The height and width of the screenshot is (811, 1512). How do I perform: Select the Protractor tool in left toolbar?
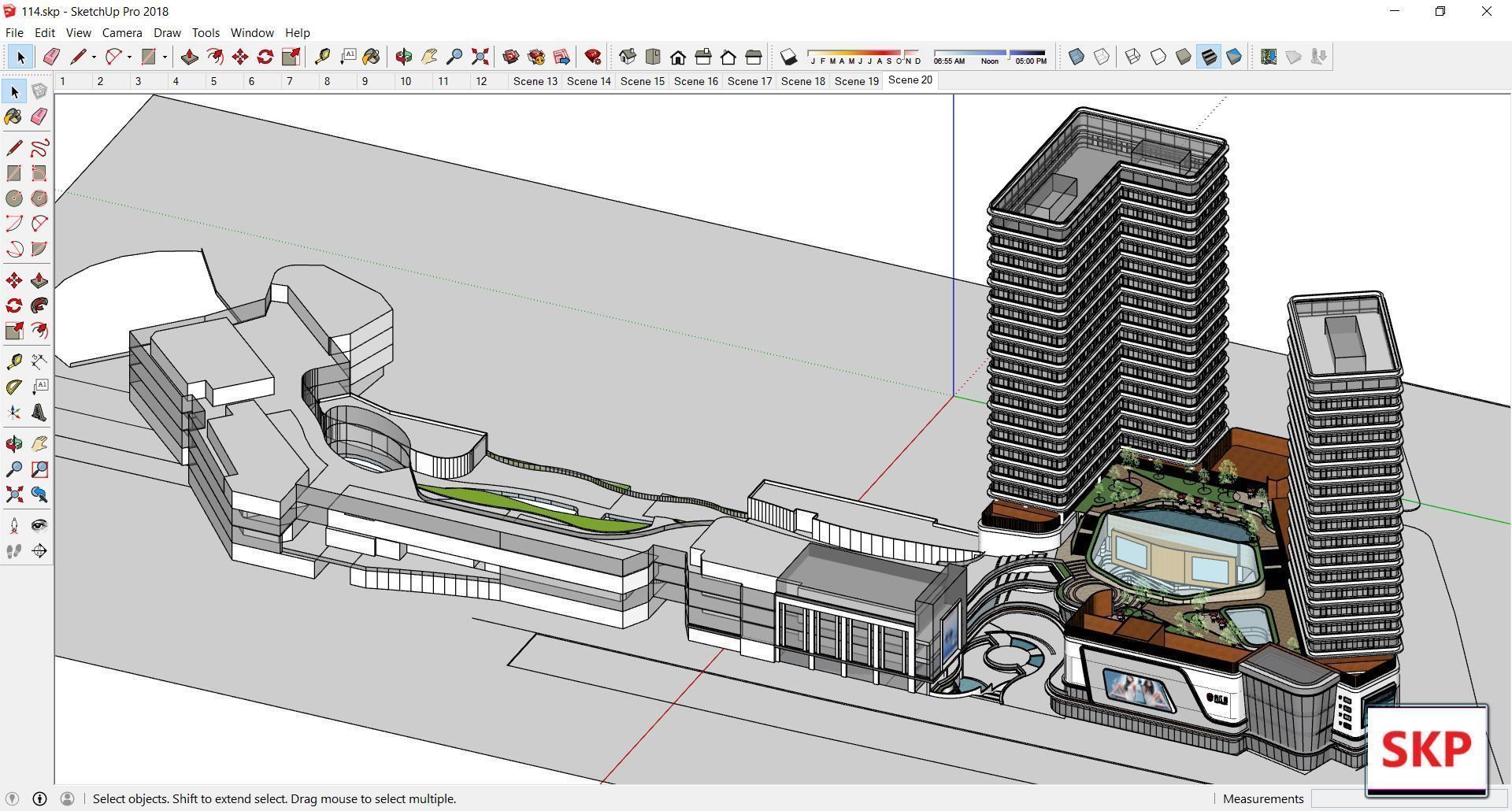click(x=14, y=387)
